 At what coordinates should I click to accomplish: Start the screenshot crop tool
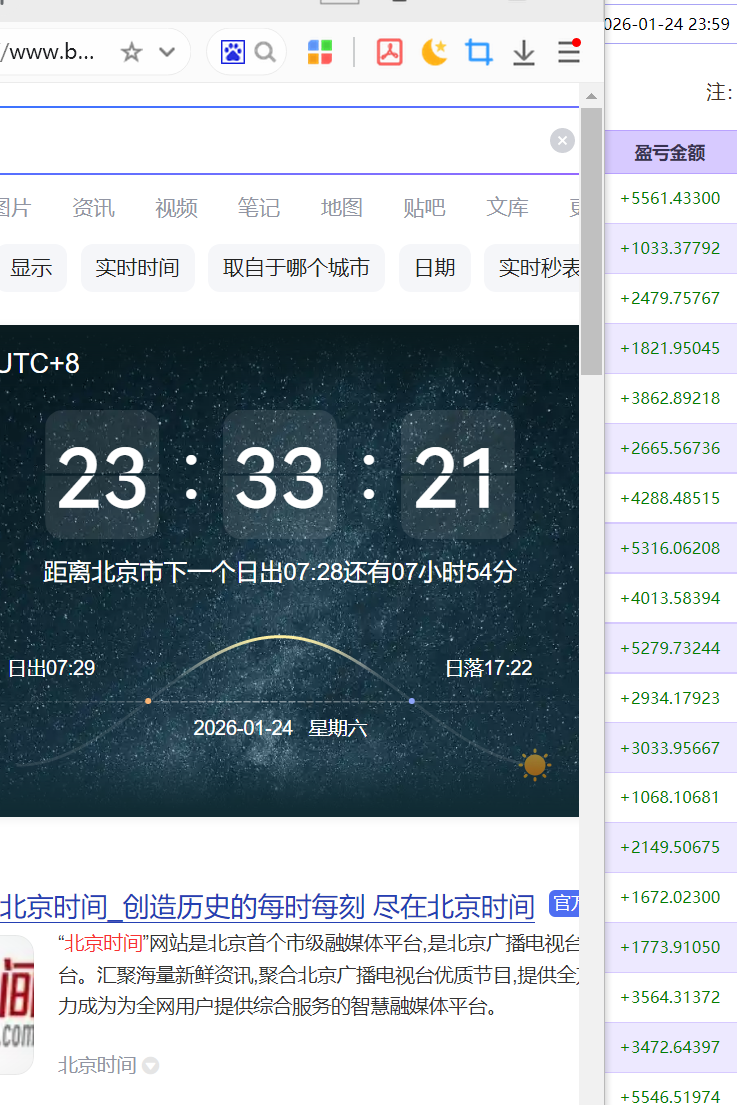(479, 53)
